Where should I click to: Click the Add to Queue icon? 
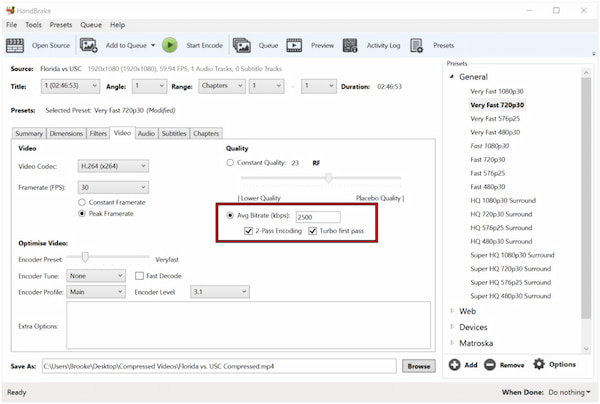point(89,45)
